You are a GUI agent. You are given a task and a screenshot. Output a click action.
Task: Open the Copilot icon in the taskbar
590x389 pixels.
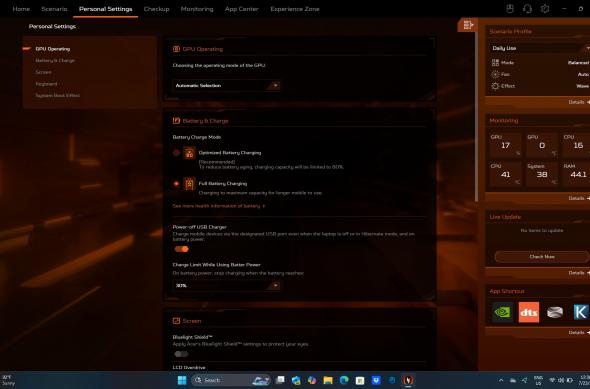(x=312, y=380)
